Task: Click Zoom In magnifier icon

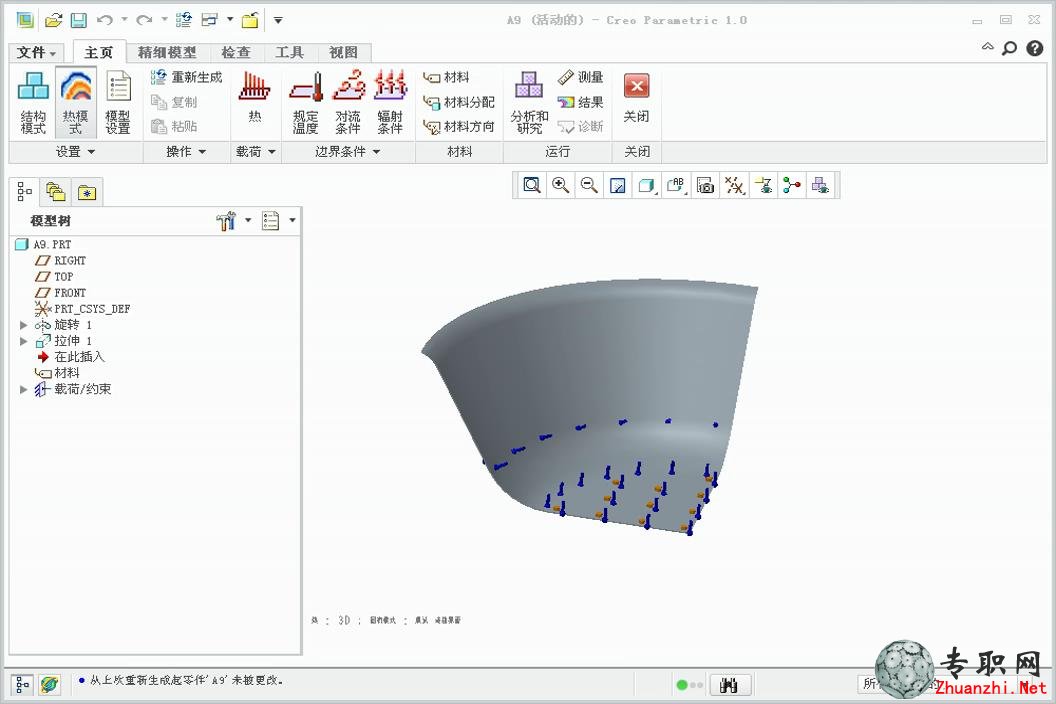Action: tap(560, 185)
